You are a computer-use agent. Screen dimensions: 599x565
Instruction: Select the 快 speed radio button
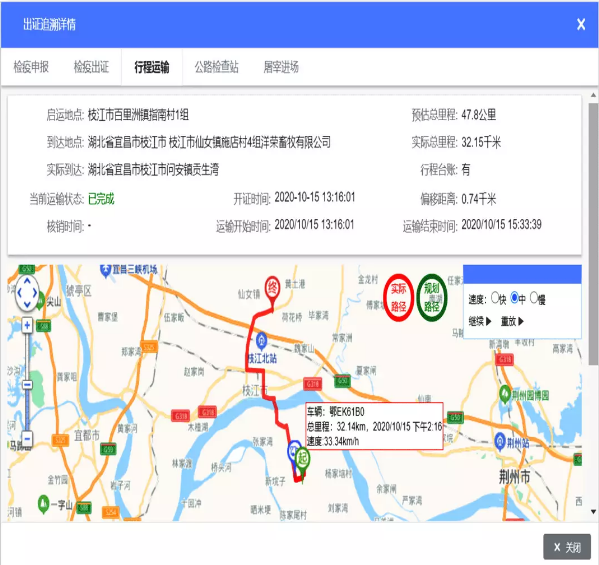pyautogui.click(x=495, y=297)
